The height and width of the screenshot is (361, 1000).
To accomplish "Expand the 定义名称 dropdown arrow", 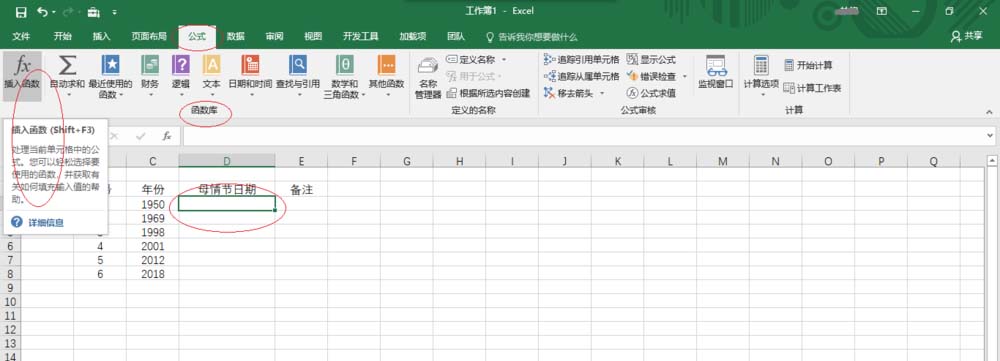I will [x=504, y=59].
